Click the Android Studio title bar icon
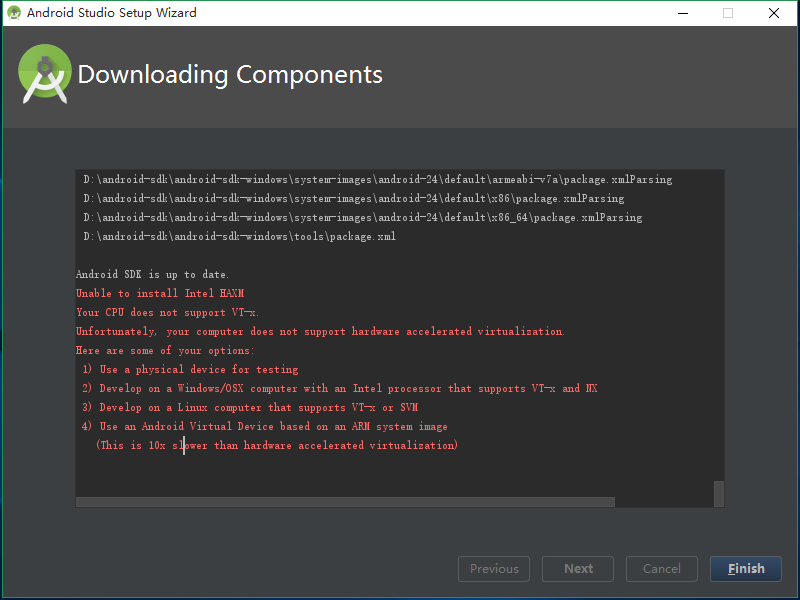This screenshot has width=800, height=600. coord(14,13)
